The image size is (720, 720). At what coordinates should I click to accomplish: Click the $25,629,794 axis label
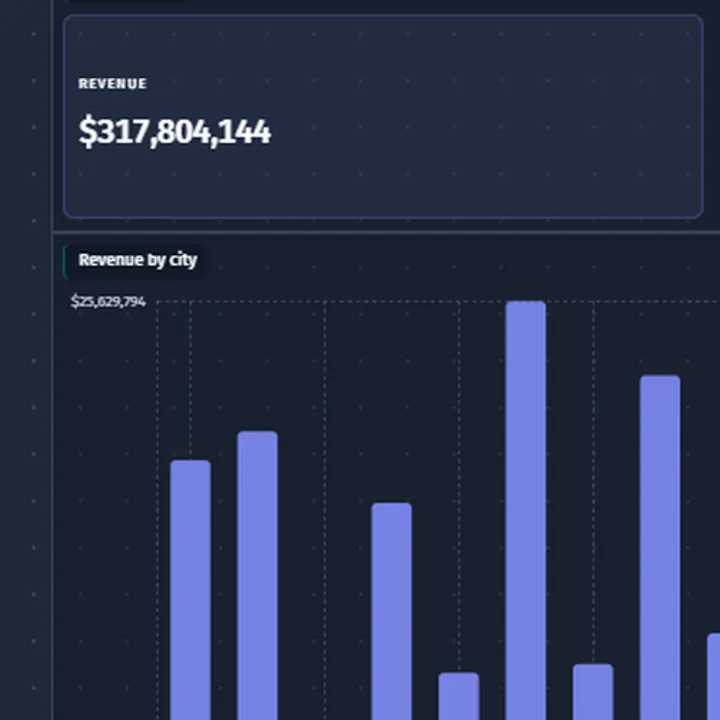pos(108,302)
